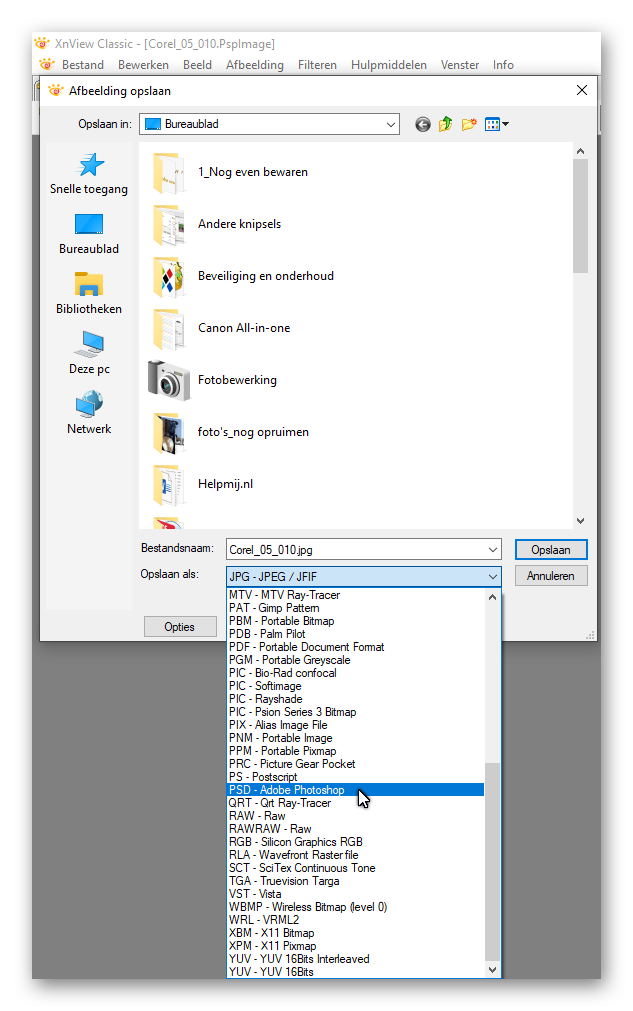Choose PNM - Portable Image format
This screenshot has height=1011, width=633.
pos(356,738)
